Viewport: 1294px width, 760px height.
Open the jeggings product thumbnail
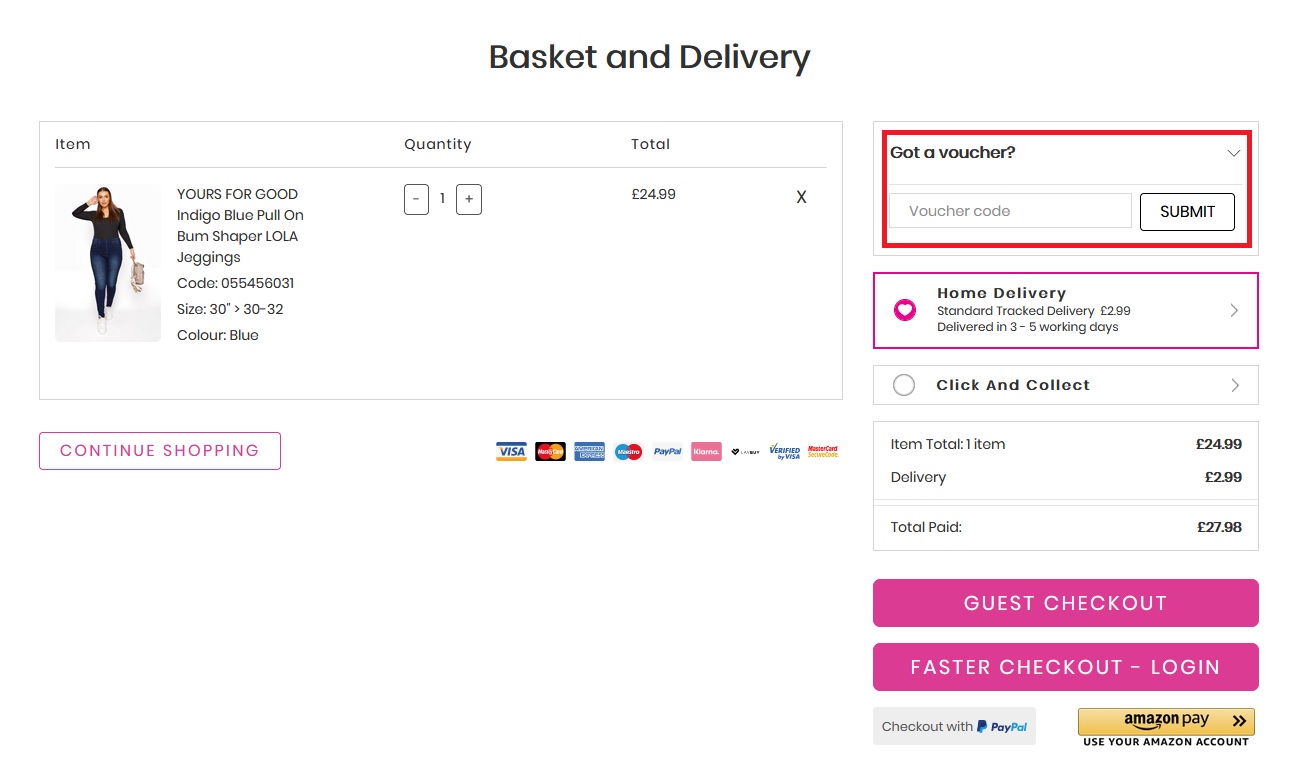(108, 263)
